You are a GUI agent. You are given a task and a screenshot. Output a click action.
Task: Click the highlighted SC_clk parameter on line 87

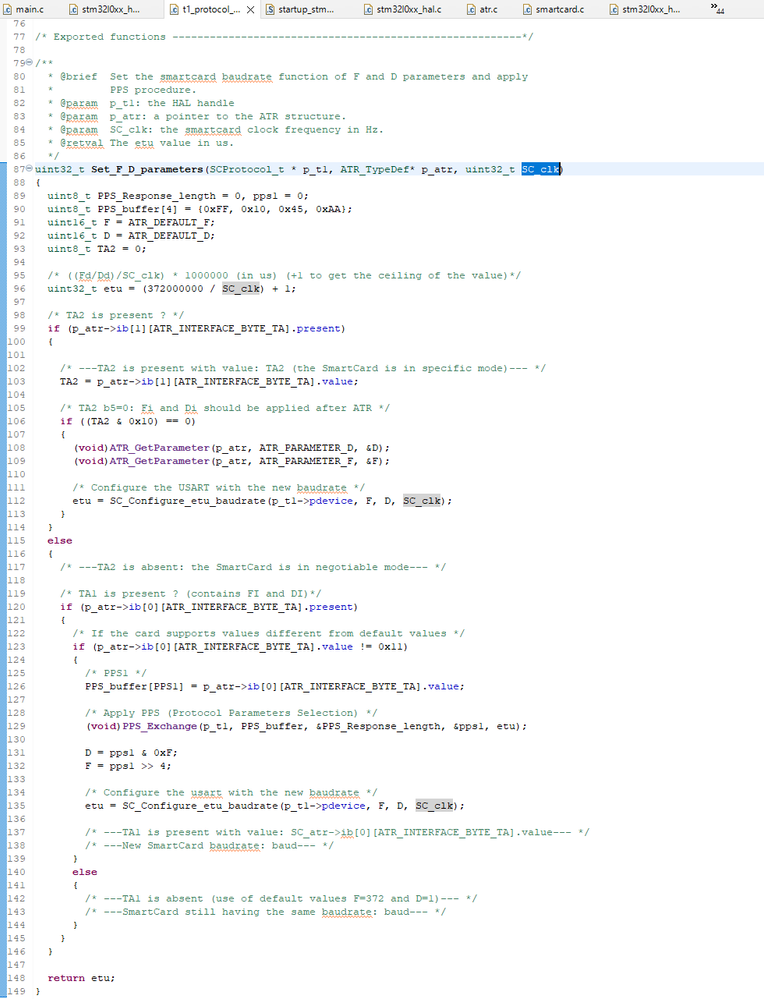tap(540, 169)
